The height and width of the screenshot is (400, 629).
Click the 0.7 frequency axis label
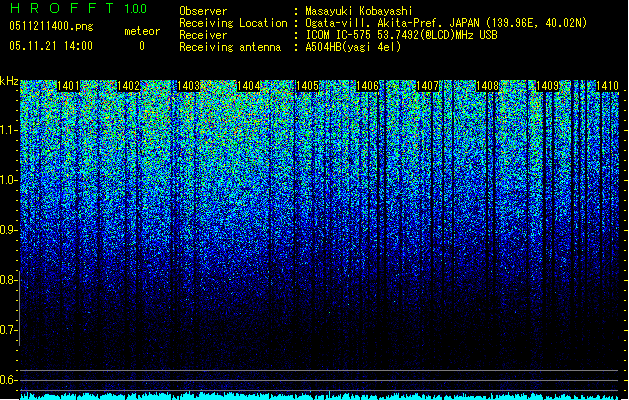click(8, 330)
